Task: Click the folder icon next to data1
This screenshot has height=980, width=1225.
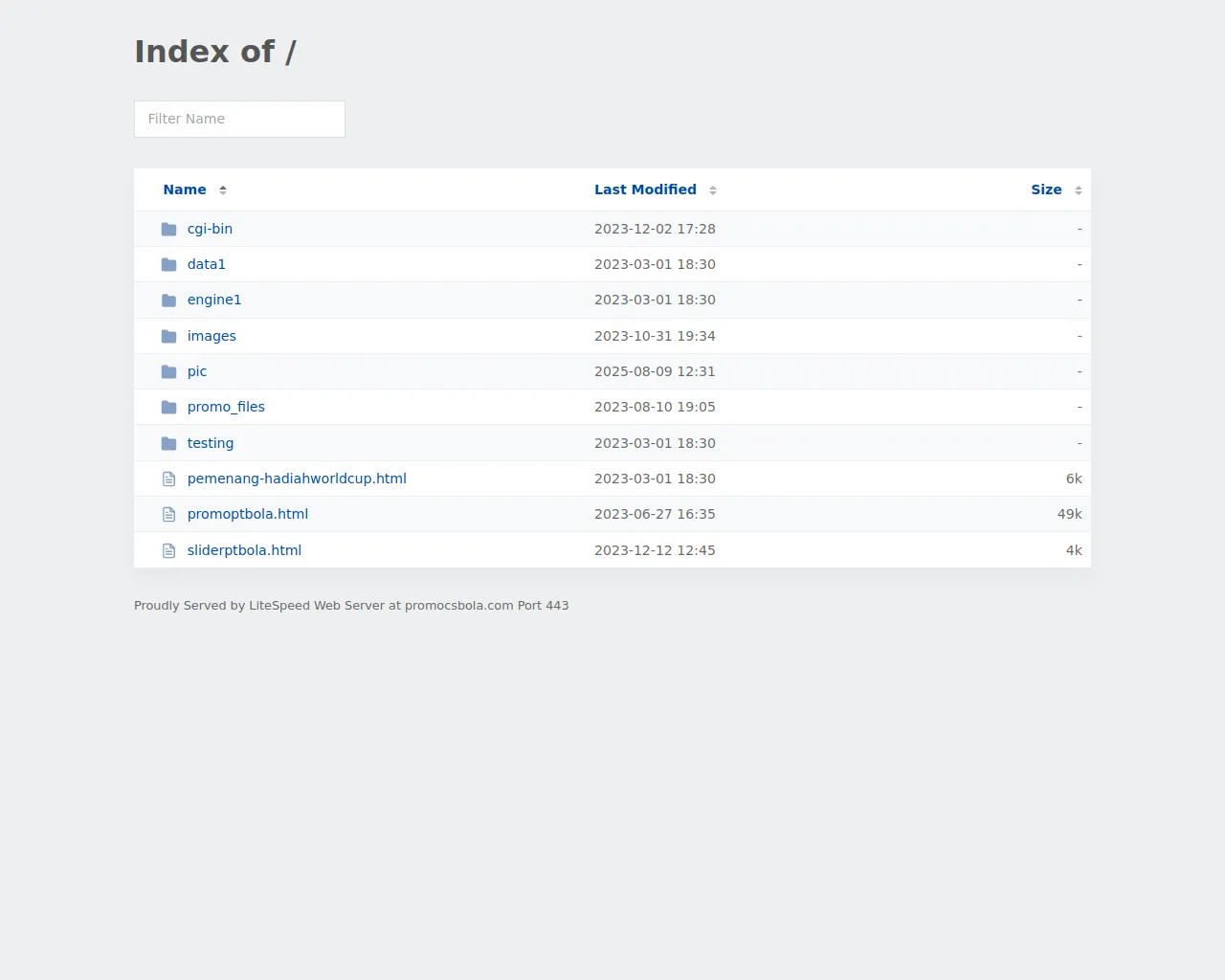Action: (x=168, y=264)
